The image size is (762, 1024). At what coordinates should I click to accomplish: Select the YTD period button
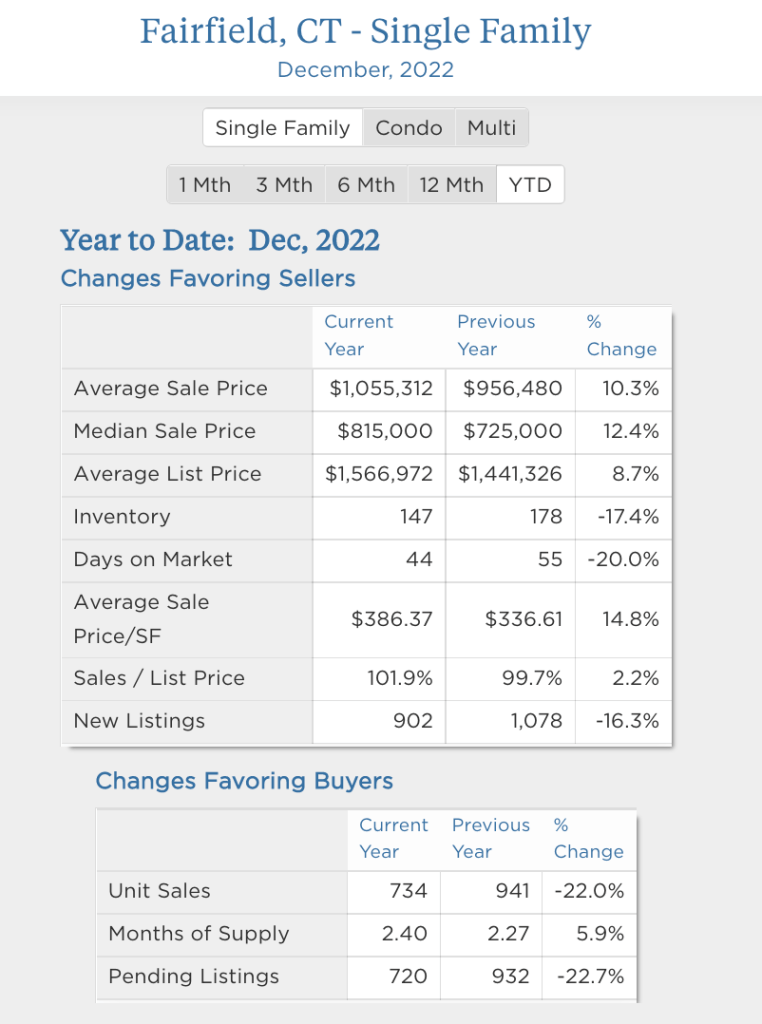pyautogui.click(x=530, y=185)
